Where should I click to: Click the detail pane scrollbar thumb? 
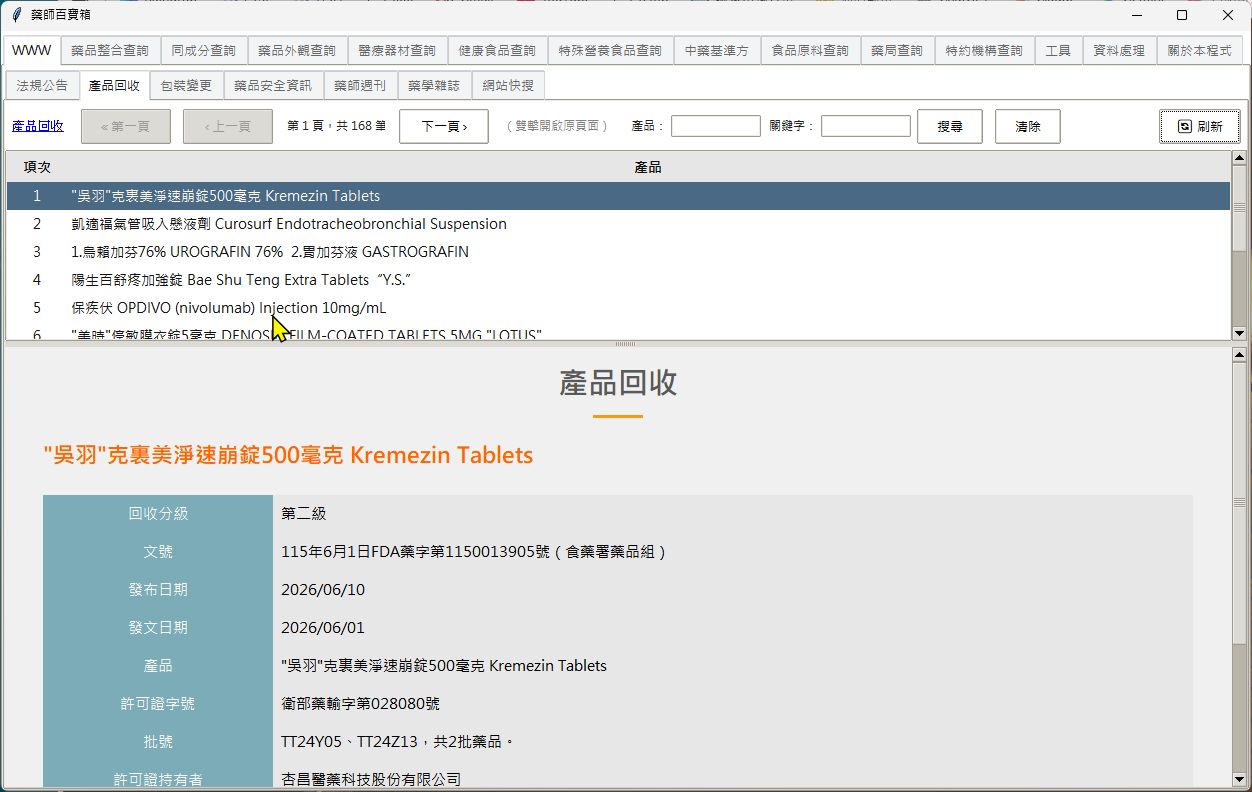[x=1240, y=503]
